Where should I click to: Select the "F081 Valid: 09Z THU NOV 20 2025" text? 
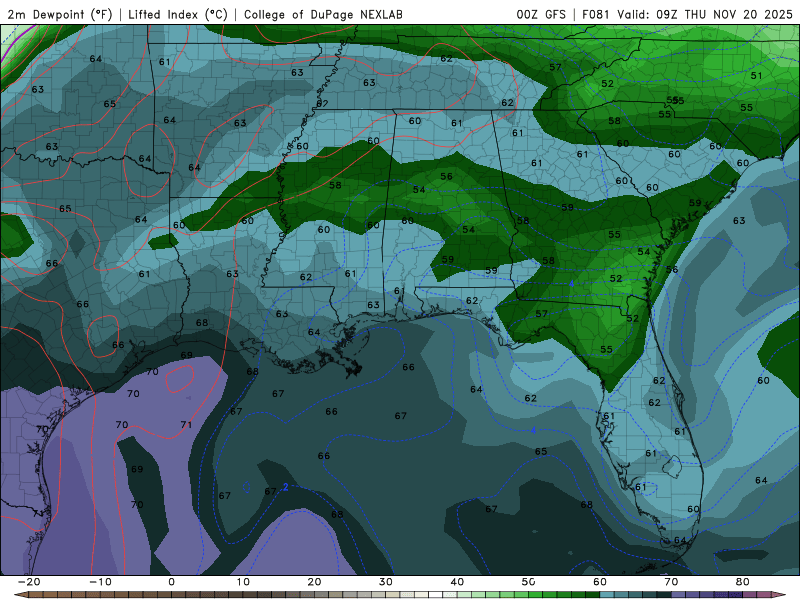pyautogui.click(x=687, y=14)
